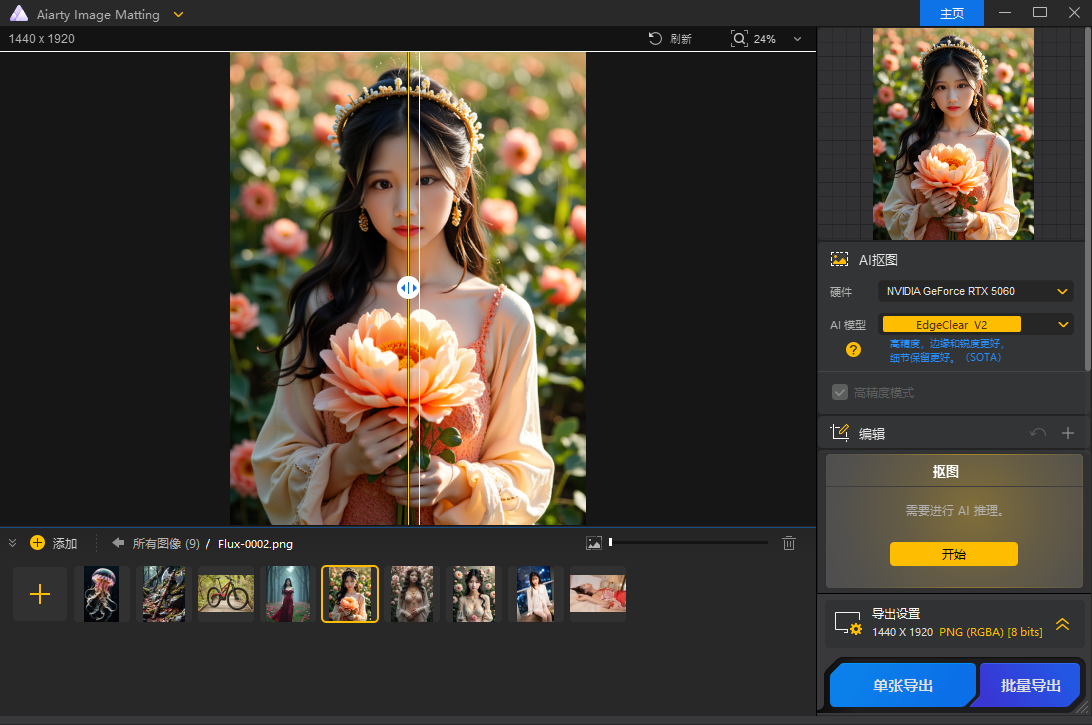Image resolution: width=1092 pixels, height=725 pixels.
Task: Switch to the 主页 tab
Action: point(951,13)
